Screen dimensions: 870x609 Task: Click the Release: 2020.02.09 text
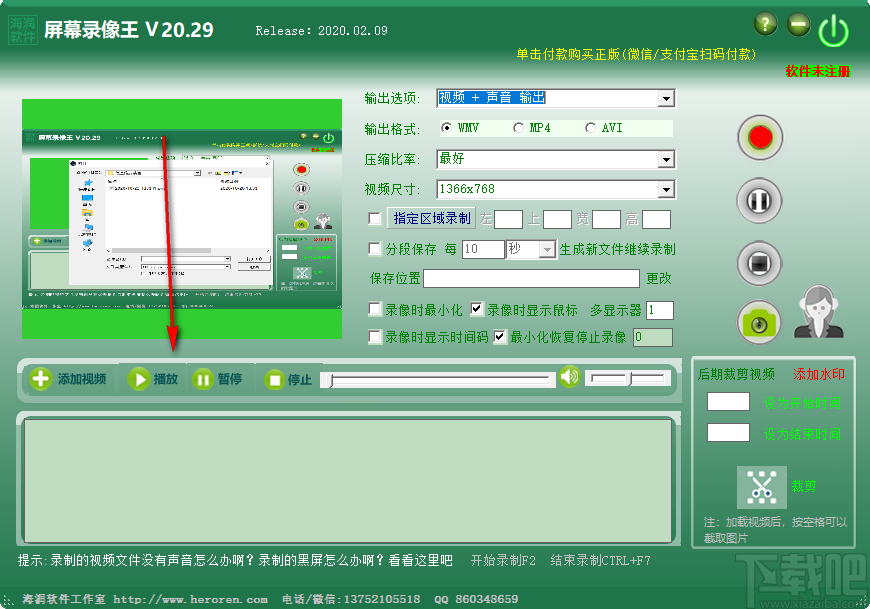[321, 31]
